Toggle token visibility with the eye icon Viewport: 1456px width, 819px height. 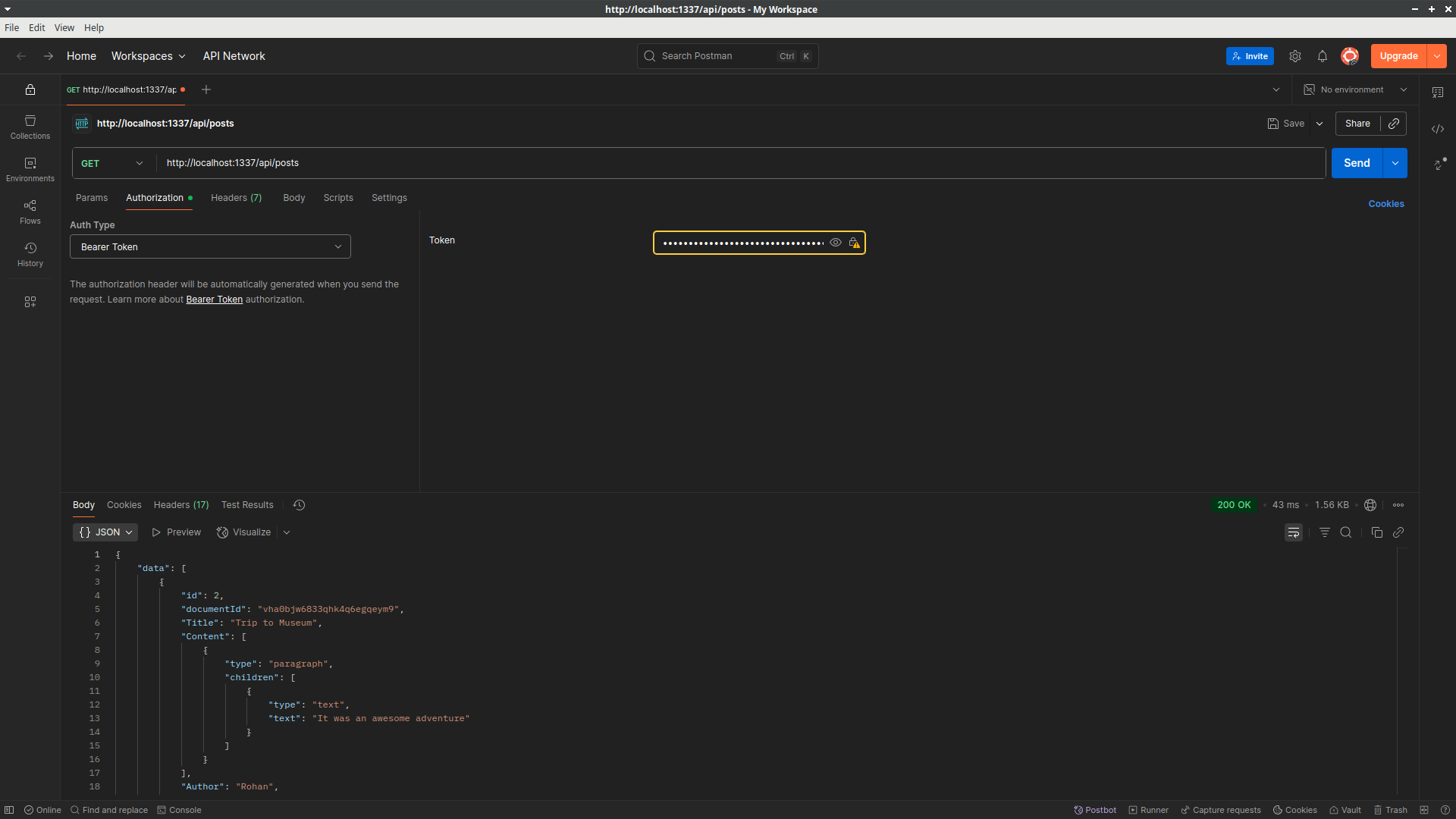pyautogui.click(x=836, y=243)
